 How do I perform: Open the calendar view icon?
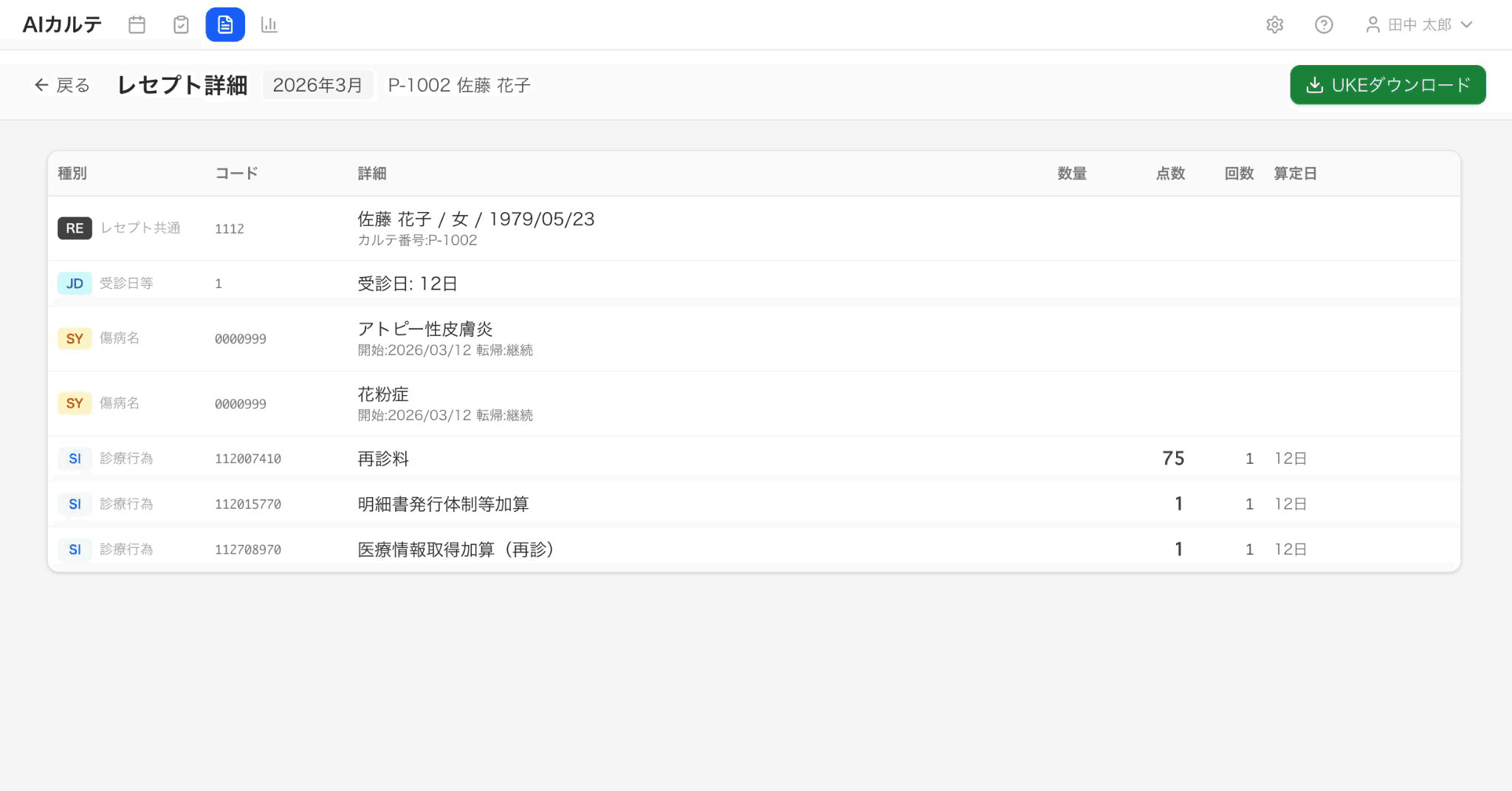(137, 25)
